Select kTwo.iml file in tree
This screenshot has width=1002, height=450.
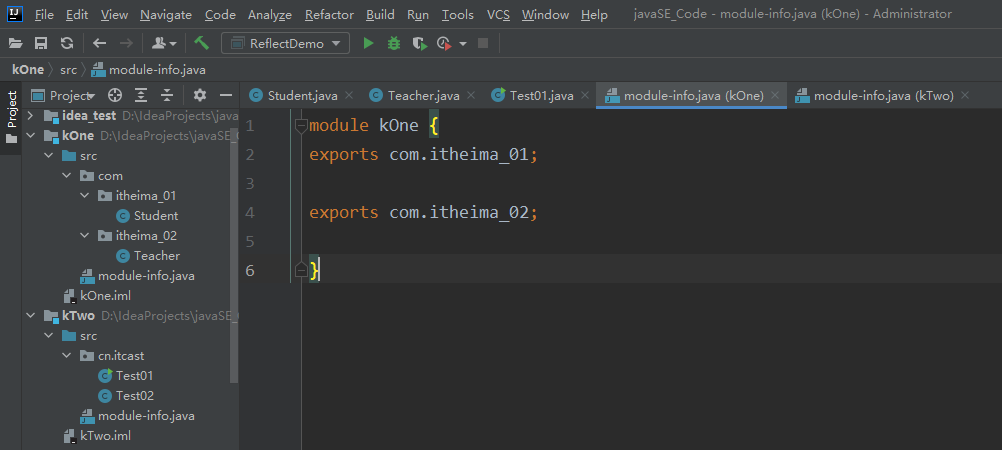click(105, 436)
